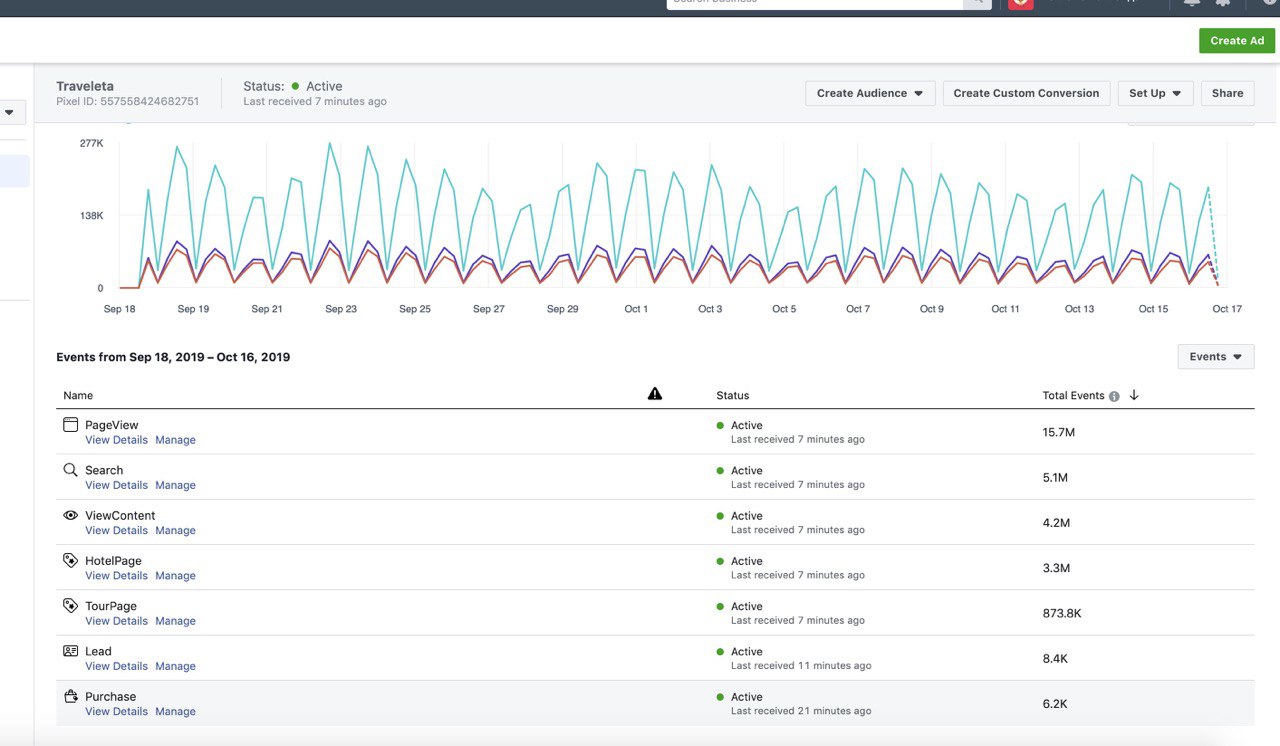Open the Create Audience dropdown
The height and width of the screenshot is (746, 1280).
870,93
